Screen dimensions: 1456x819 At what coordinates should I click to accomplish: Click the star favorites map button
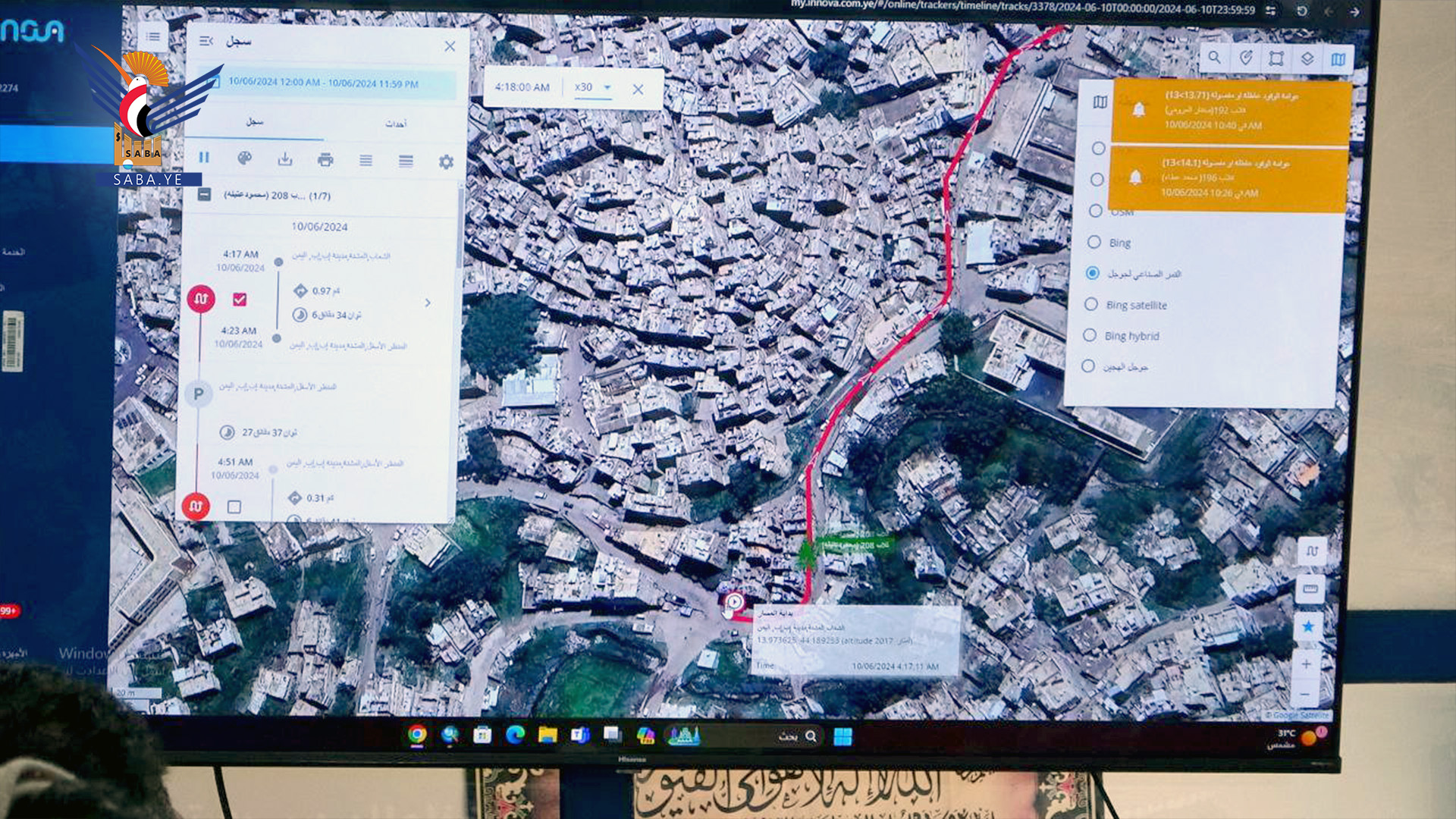(x=1308, y=626)
